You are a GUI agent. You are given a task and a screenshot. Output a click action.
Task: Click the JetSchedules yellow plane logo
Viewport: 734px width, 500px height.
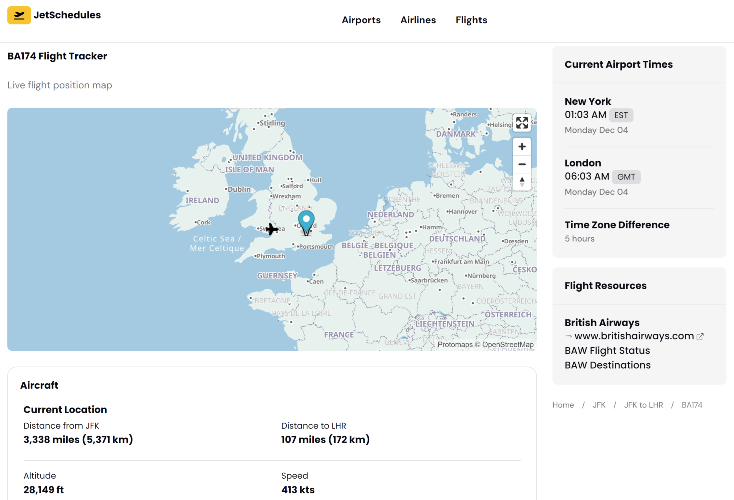click(19, 15)
